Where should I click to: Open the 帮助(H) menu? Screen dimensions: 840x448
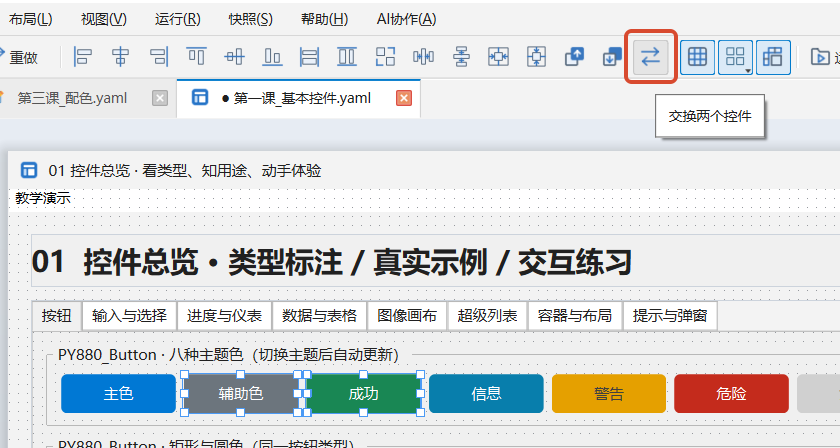coord(325,19)
